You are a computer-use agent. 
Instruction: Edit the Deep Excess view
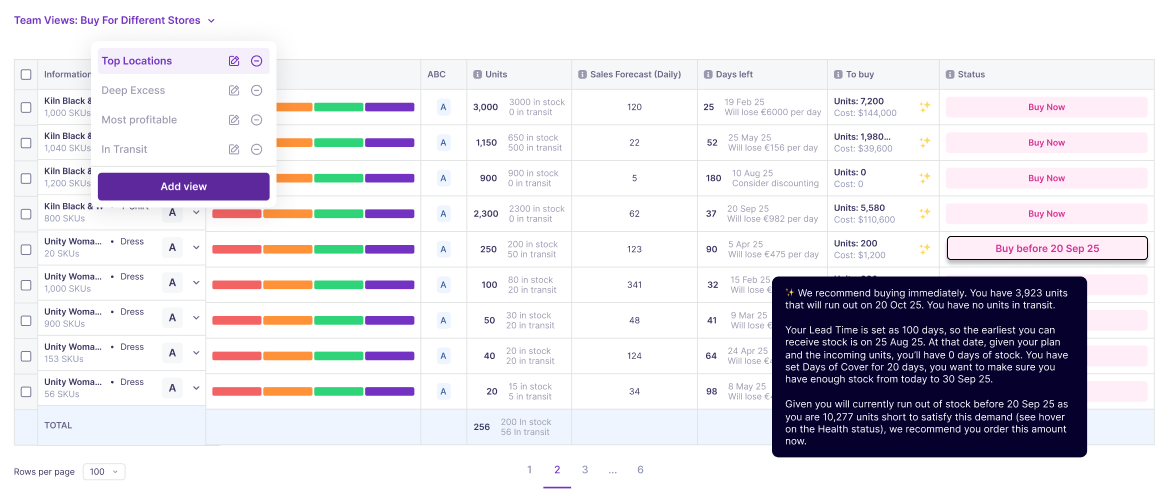pyautogui.click(x=234, y=91)
